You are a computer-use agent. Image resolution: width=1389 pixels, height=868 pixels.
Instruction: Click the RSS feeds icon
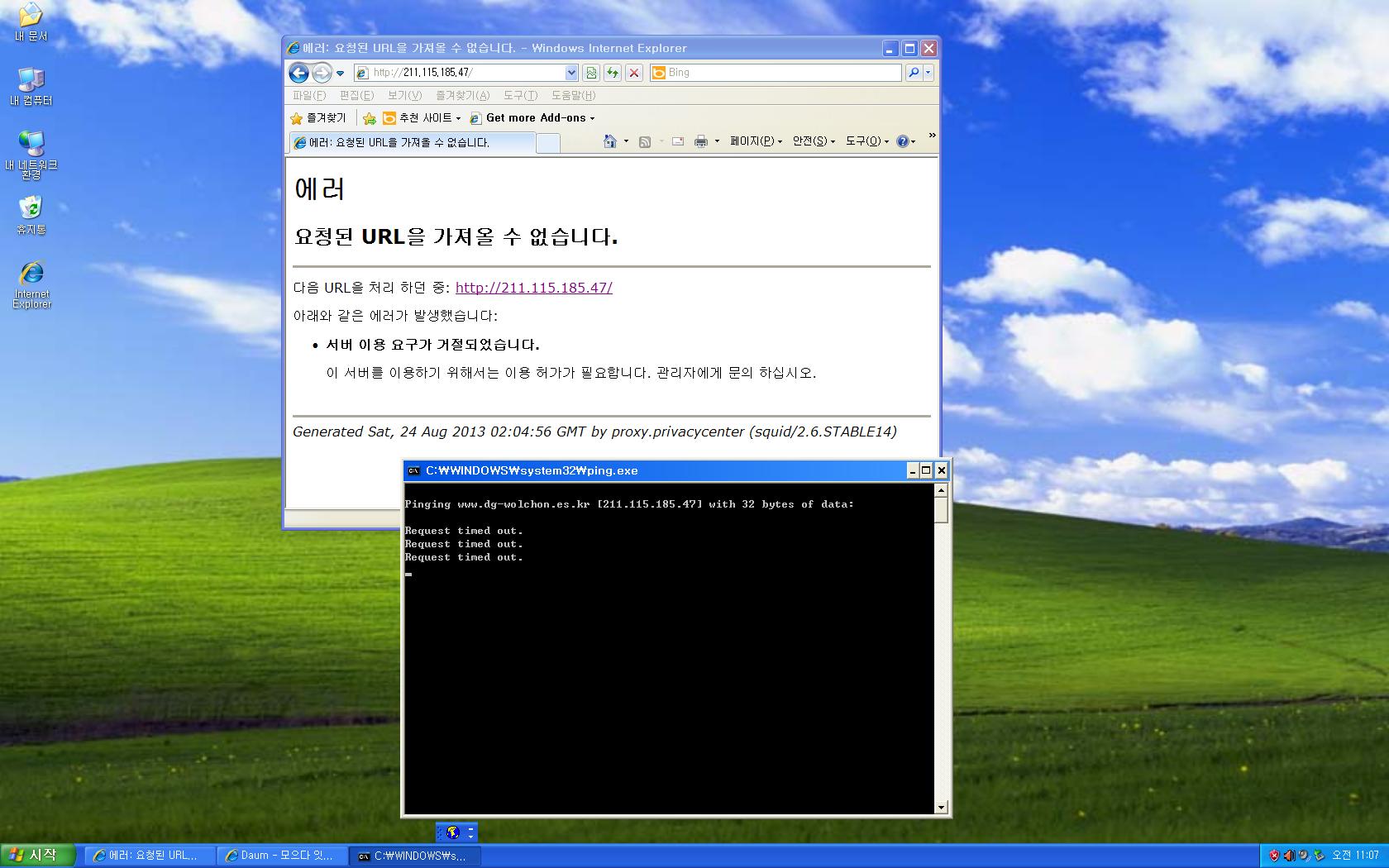pyautogui.click(x=645, y=141)
